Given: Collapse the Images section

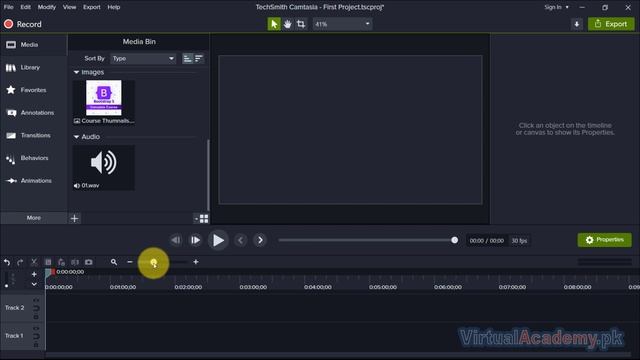Looking at the screenshot, I should coord(76,72).
